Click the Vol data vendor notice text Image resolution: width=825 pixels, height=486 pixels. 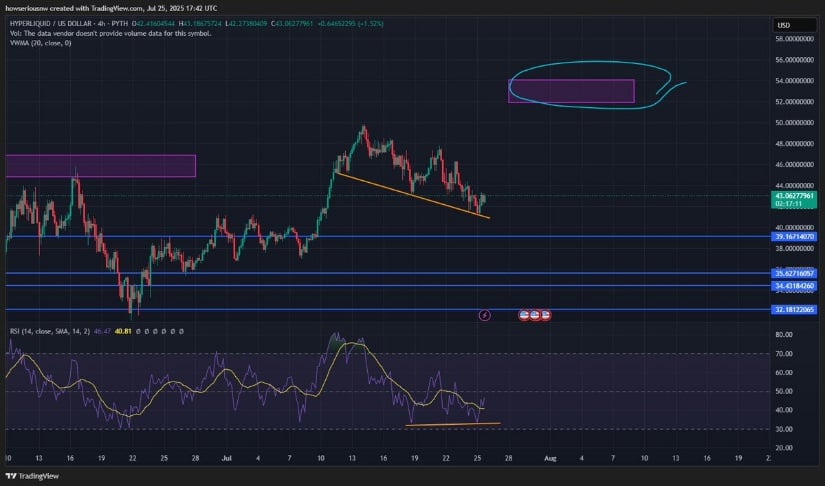click(110, 33)
